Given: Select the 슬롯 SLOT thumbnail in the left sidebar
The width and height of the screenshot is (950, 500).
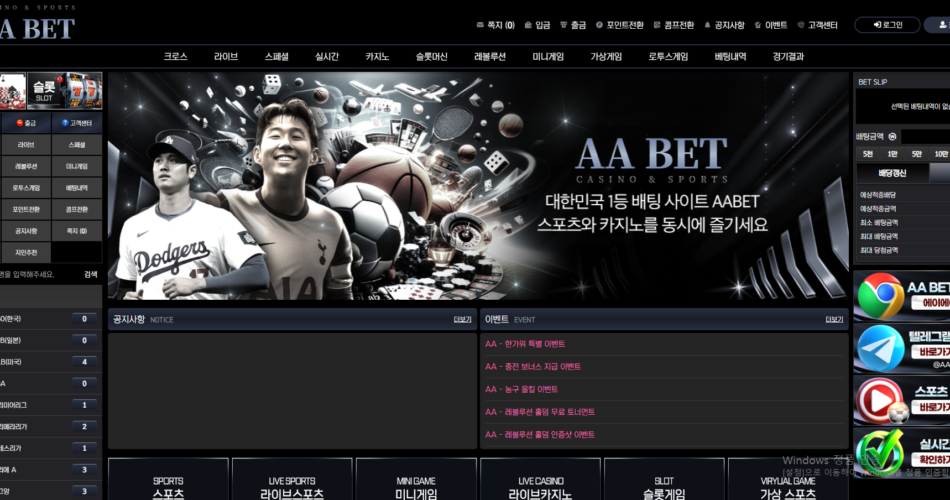Looking at the screenshot, I should coord(65,91).
